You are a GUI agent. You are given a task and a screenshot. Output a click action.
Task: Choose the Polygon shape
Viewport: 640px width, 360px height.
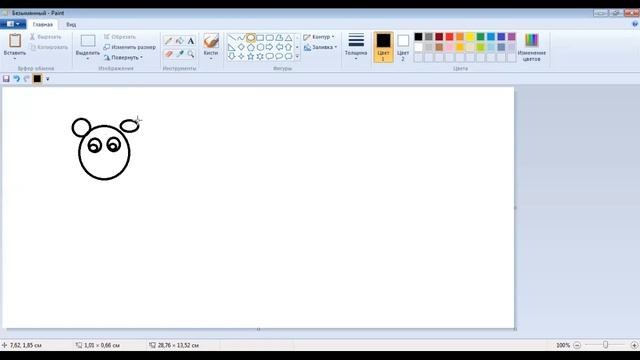click(279, 38)
